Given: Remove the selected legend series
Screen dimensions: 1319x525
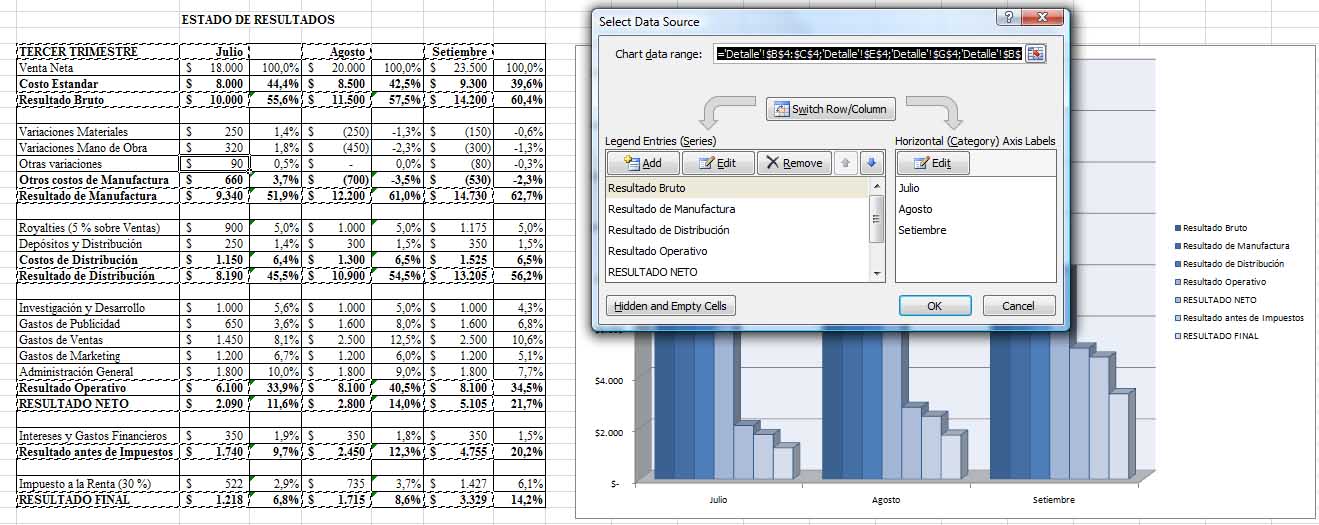Looking at the screenshot, I should click(793, 163).
